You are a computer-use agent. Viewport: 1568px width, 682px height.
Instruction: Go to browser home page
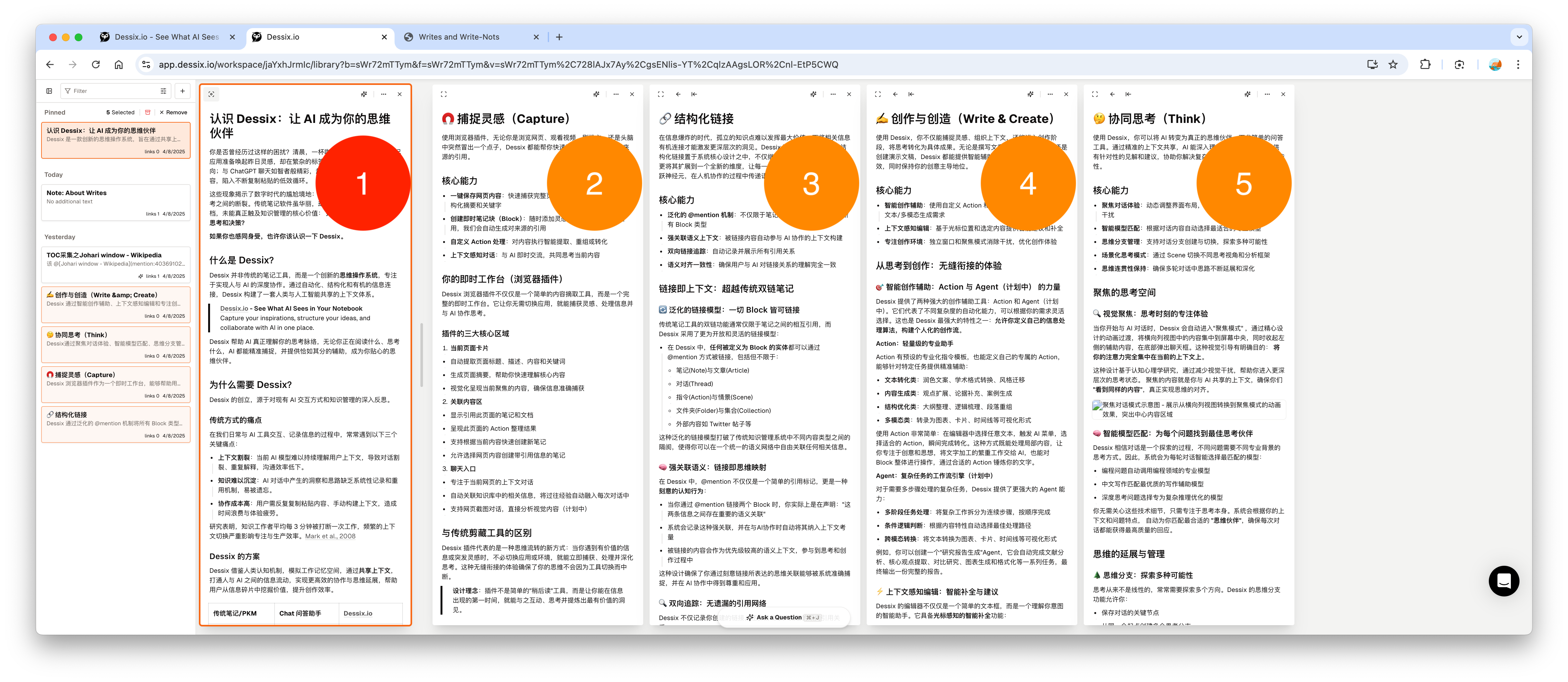119,64
